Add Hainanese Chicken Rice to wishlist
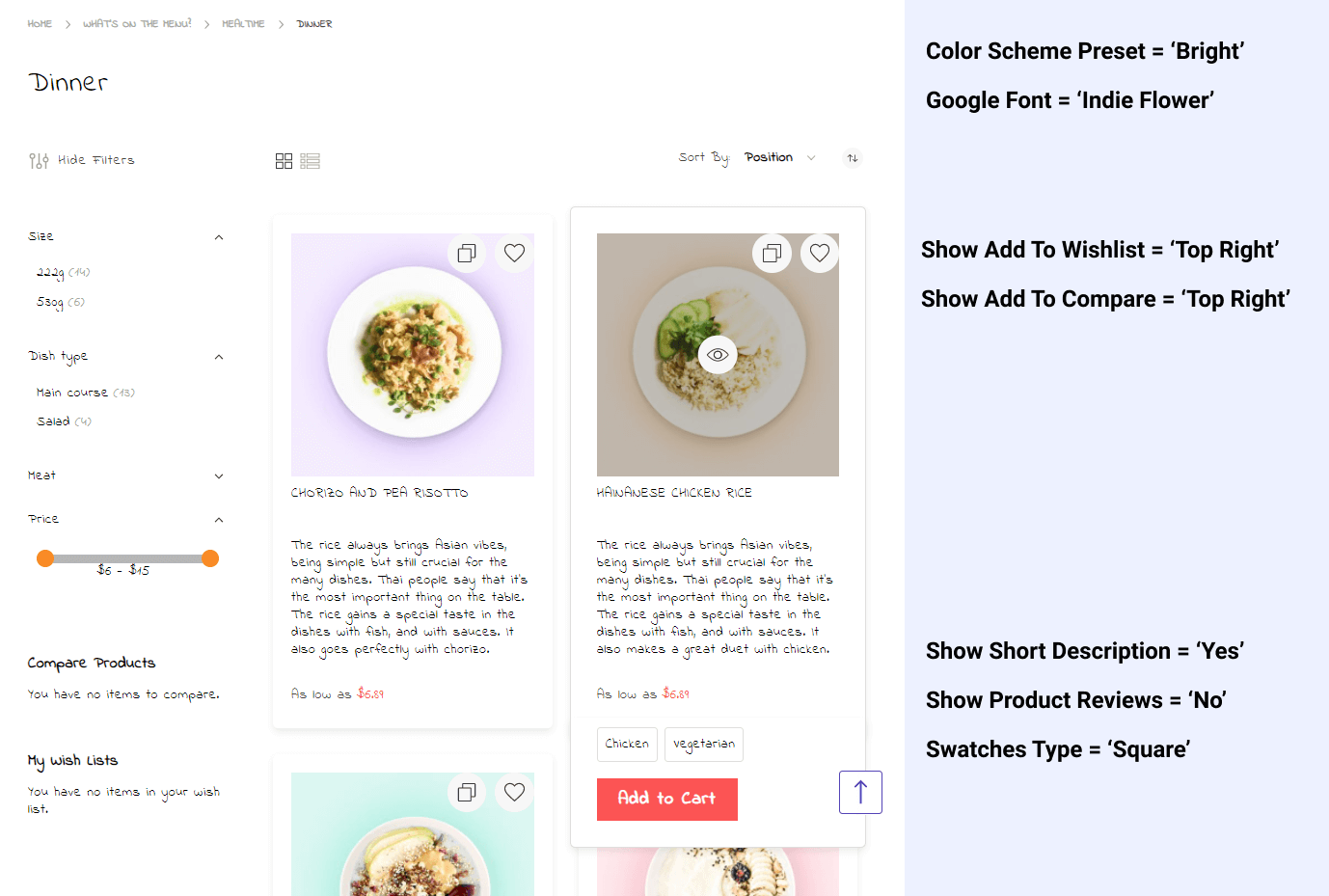Viewport: 1329px width, 896px height. pyautogui.click(x=820, y=253)
